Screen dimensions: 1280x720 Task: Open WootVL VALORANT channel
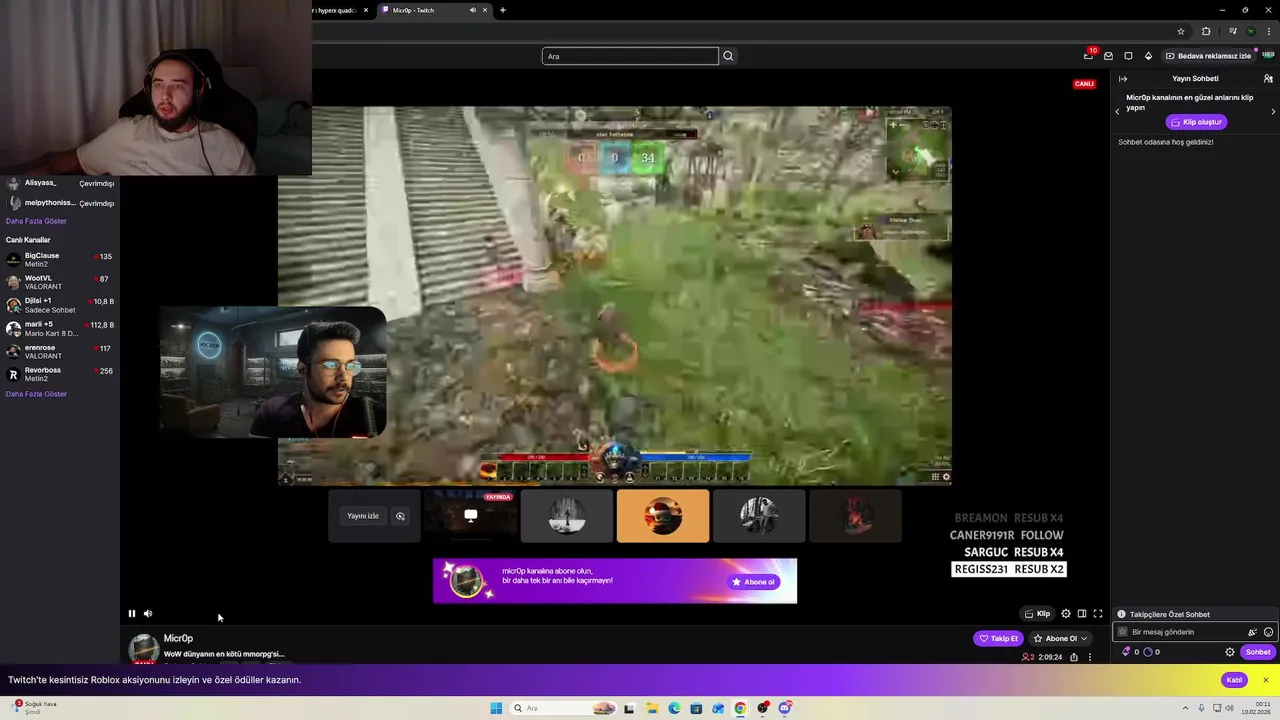click(x=60, y=282)
